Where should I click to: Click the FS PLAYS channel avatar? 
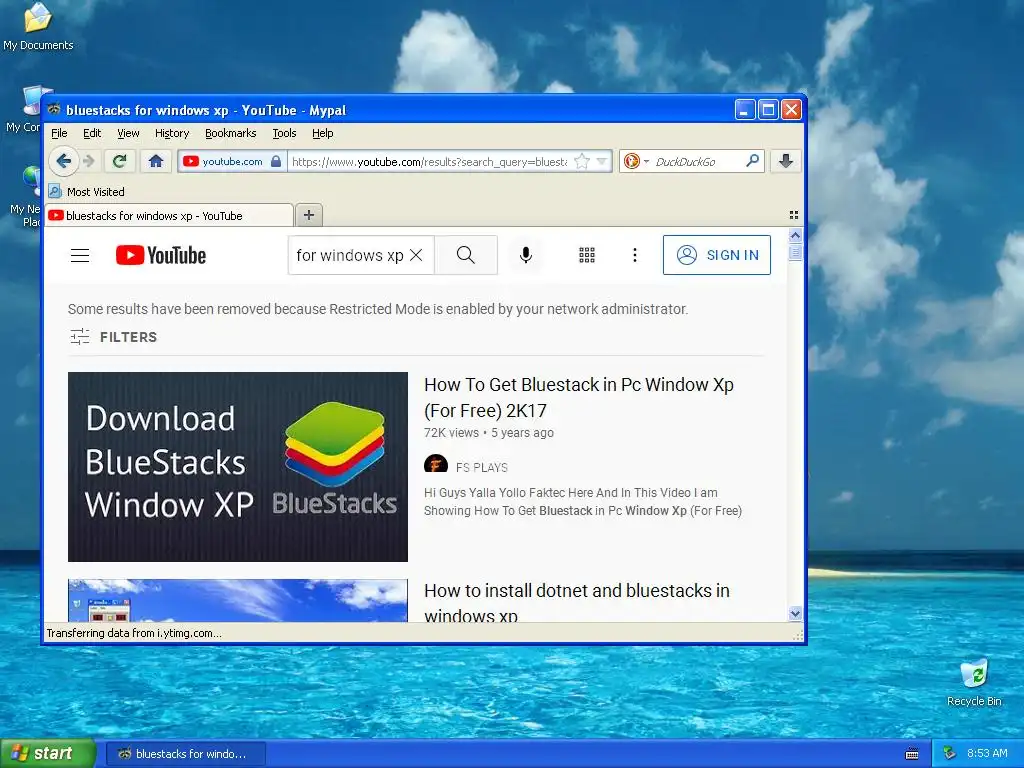tap(436, 465)
